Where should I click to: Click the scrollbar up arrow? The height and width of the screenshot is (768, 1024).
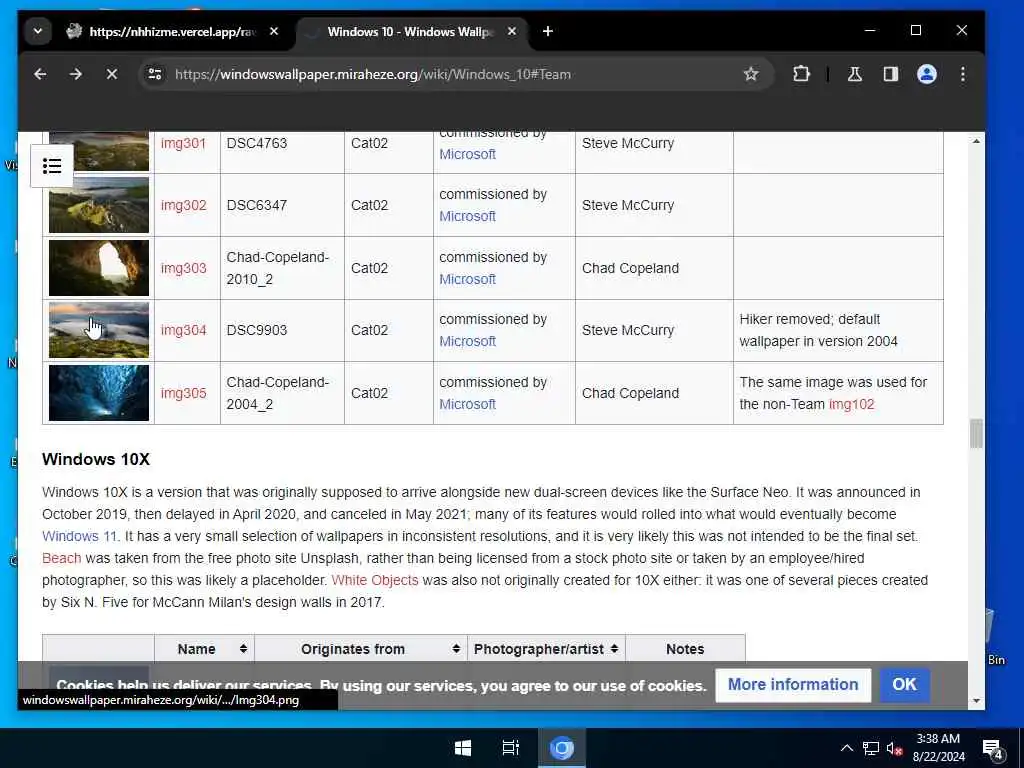(x=976, y=141)
